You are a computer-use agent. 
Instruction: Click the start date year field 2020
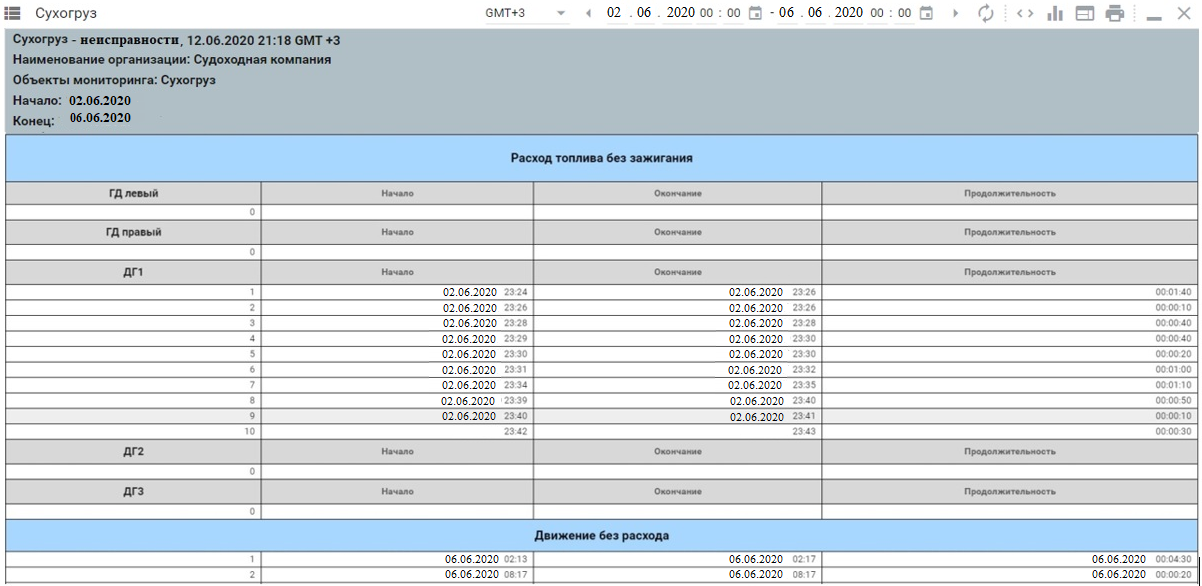680,13
